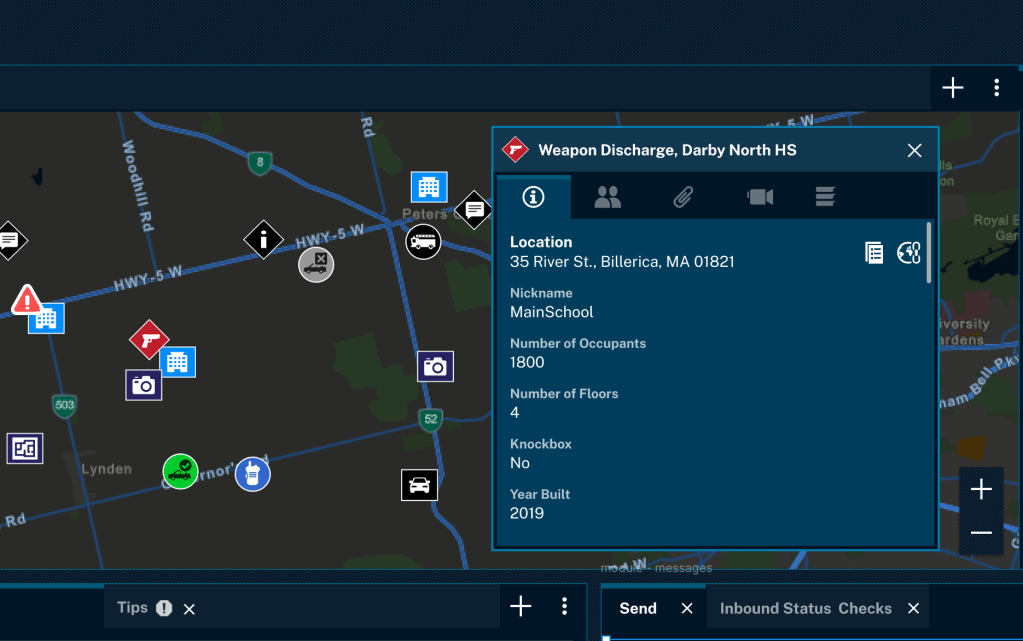The image size is (1023, 641).
Task: Open the location document list icon
Action: click(x=874, y=253)
